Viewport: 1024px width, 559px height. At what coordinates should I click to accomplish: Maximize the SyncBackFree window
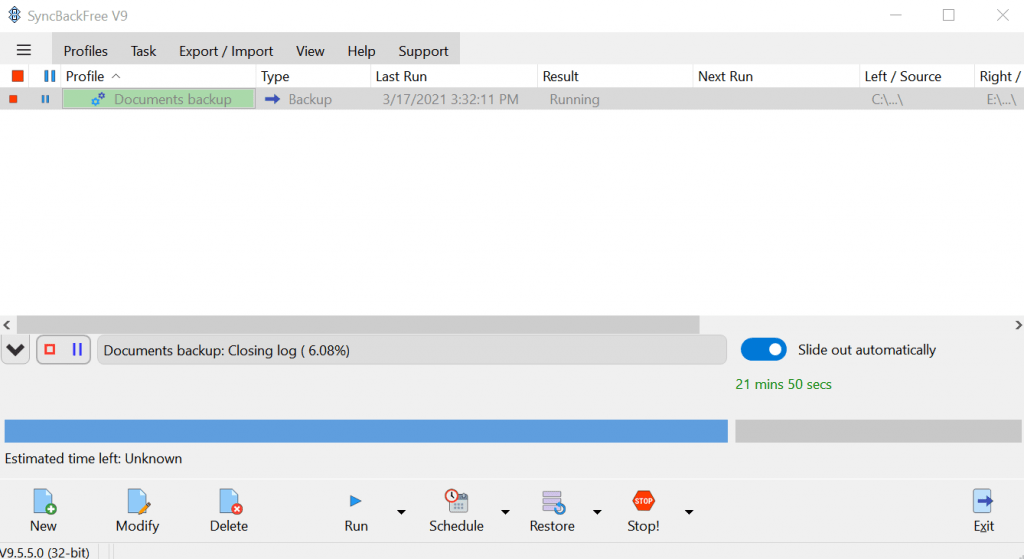point(949,15)
